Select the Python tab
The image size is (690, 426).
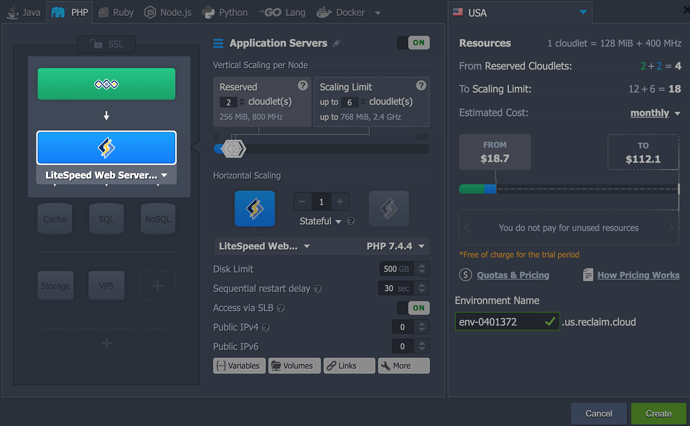[x=225, y=12]
